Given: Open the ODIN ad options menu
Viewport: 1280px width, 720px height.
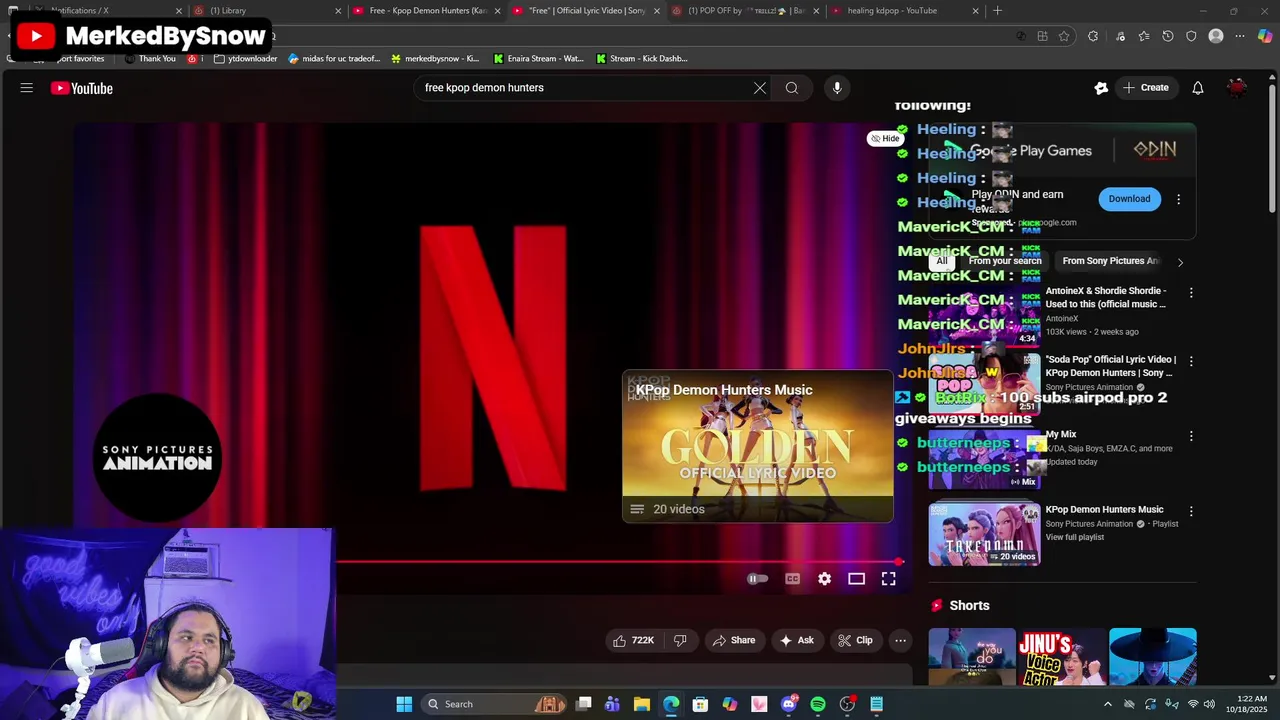Looking at the screenshot, I should pyautogui.click(x=1178, y=199).
